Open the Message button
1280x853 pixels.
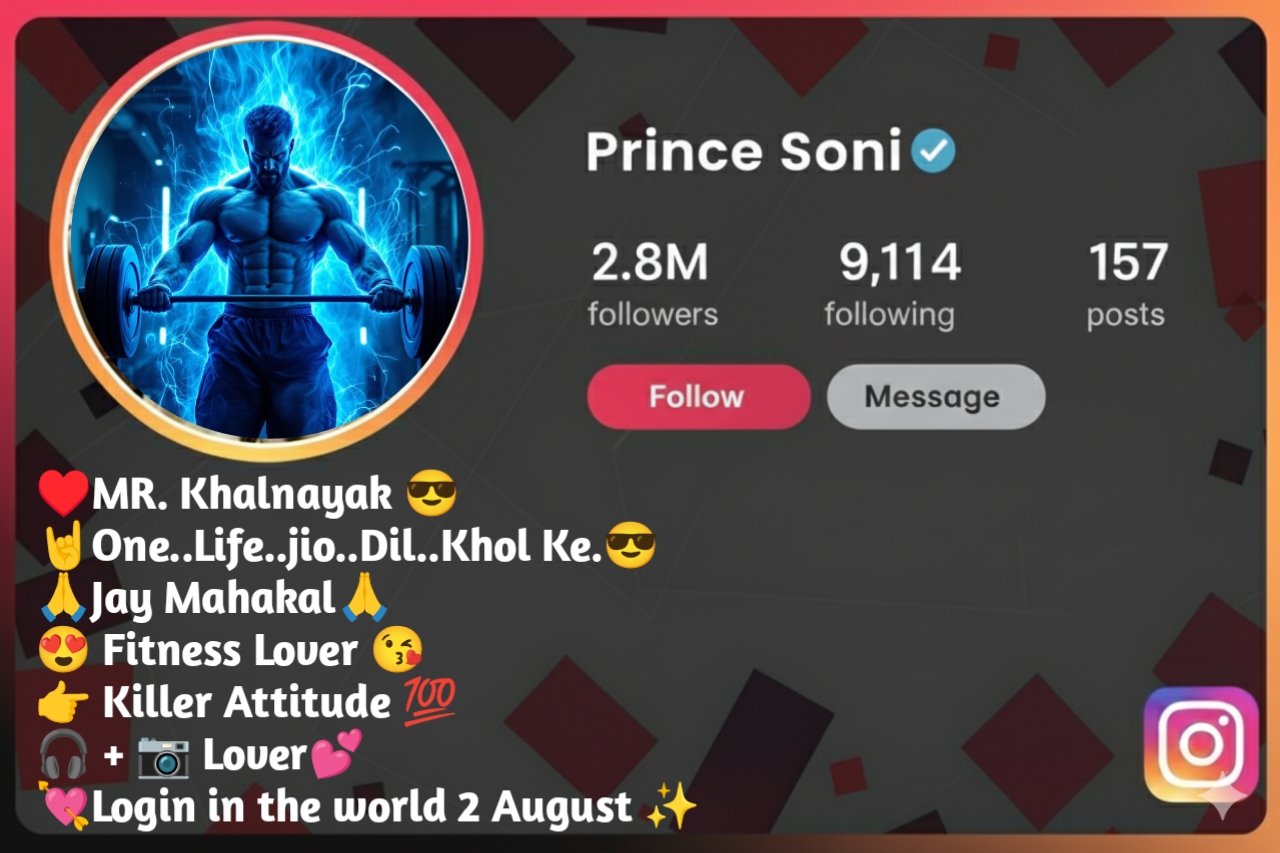936,396
